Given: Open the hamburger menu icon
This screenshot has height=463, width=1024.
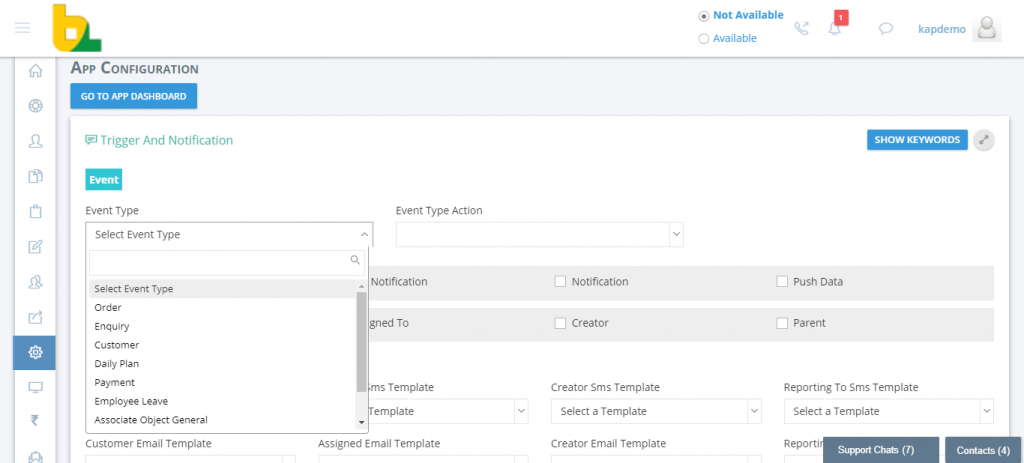Looking at the screenshot, I should coord(22,27).
